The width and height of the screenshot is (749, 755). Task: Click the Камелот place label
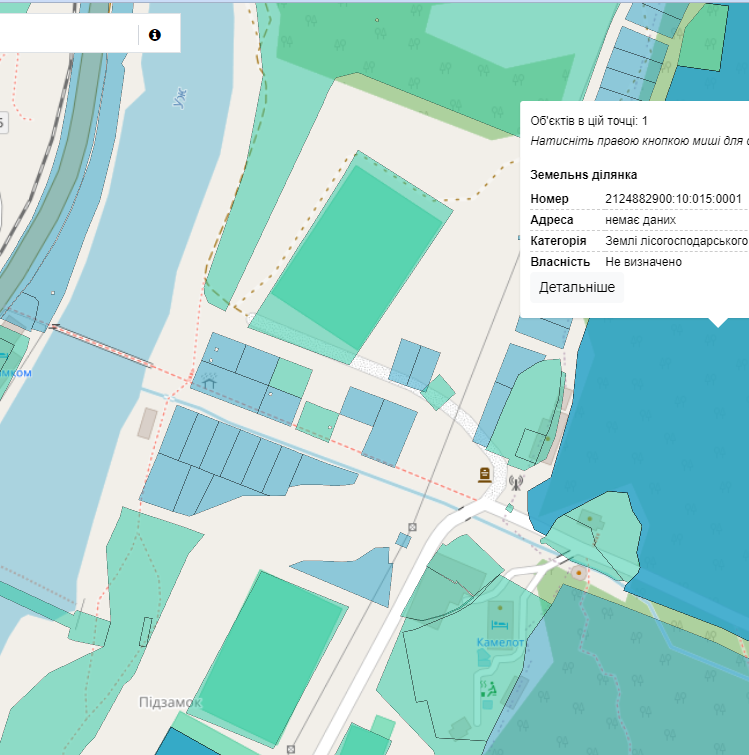click(500, 643)
